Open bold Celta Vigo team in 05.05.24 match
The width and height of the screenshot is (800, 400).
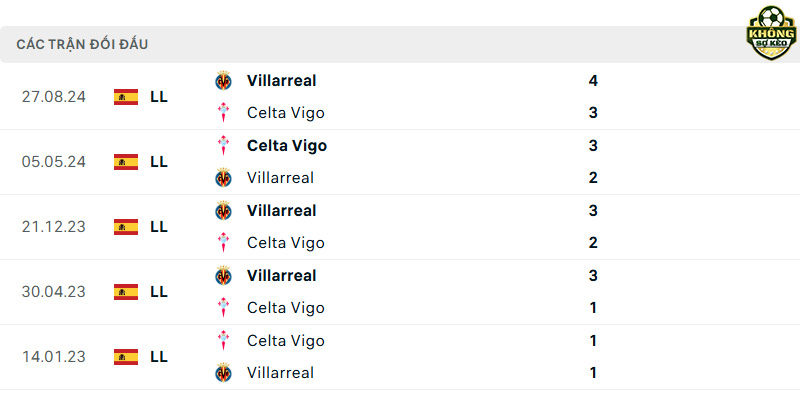tap(287, 146)
